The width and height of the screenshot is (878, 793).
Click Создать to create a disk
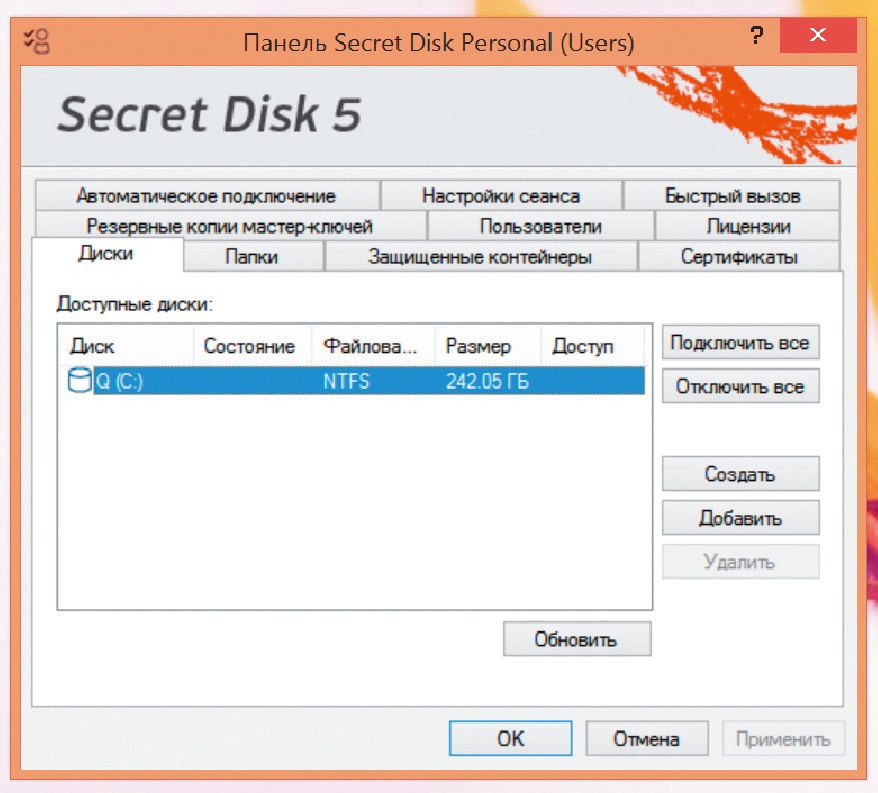point(740,474)
